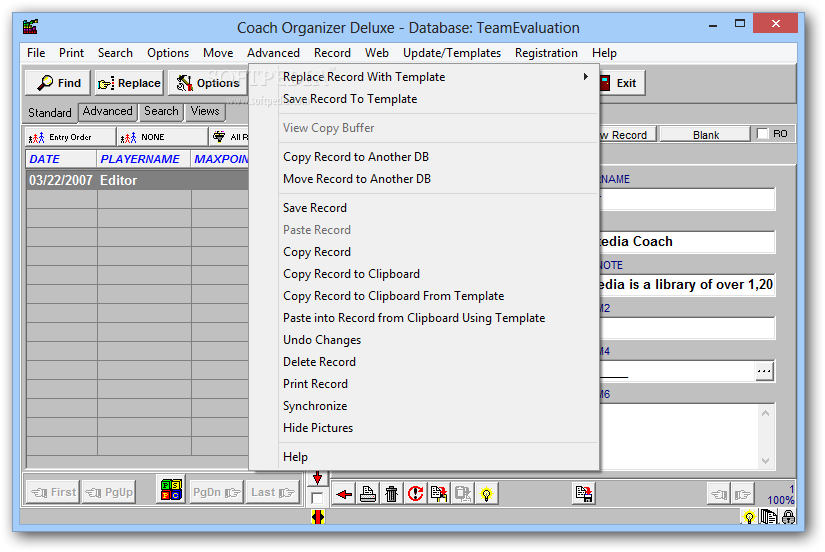Click the All Records filter icon
The height and width of the screenshot is (552, 825).
[x=219, y=137]
